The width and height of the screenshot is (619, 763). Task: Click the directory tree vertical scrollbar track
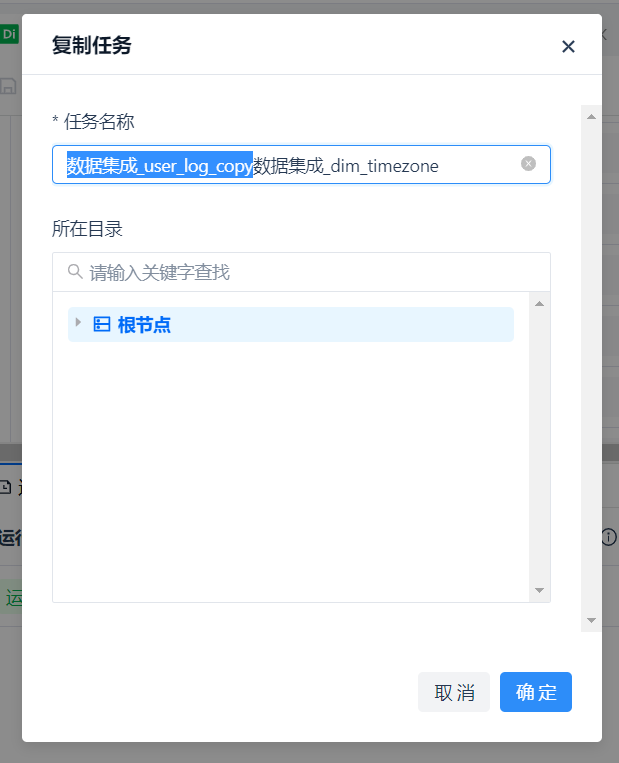point(539,450)
